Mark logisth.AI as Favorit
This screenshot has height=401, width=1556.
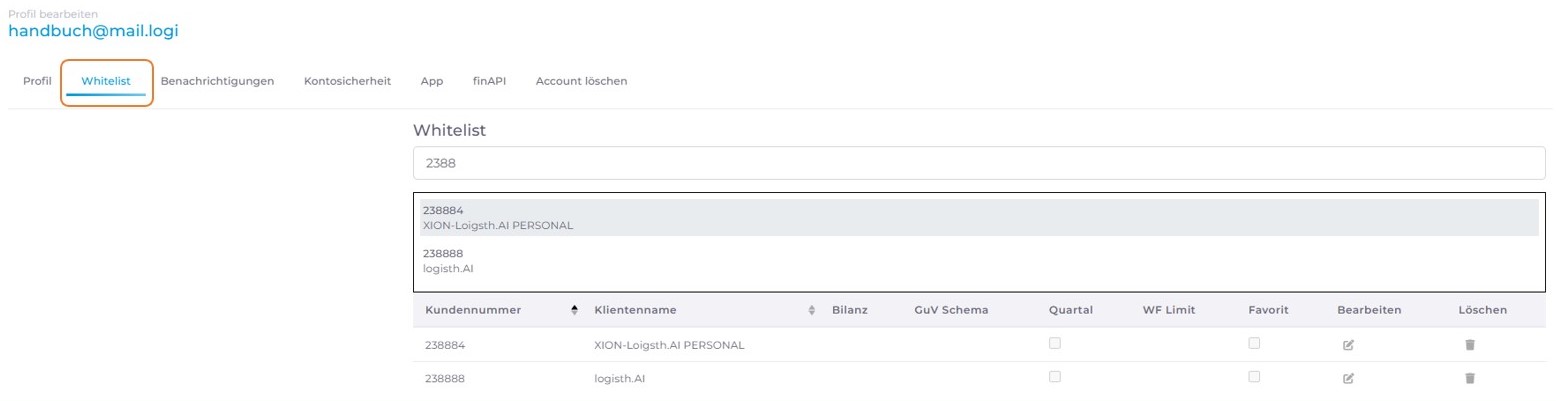coord(1254,377)
